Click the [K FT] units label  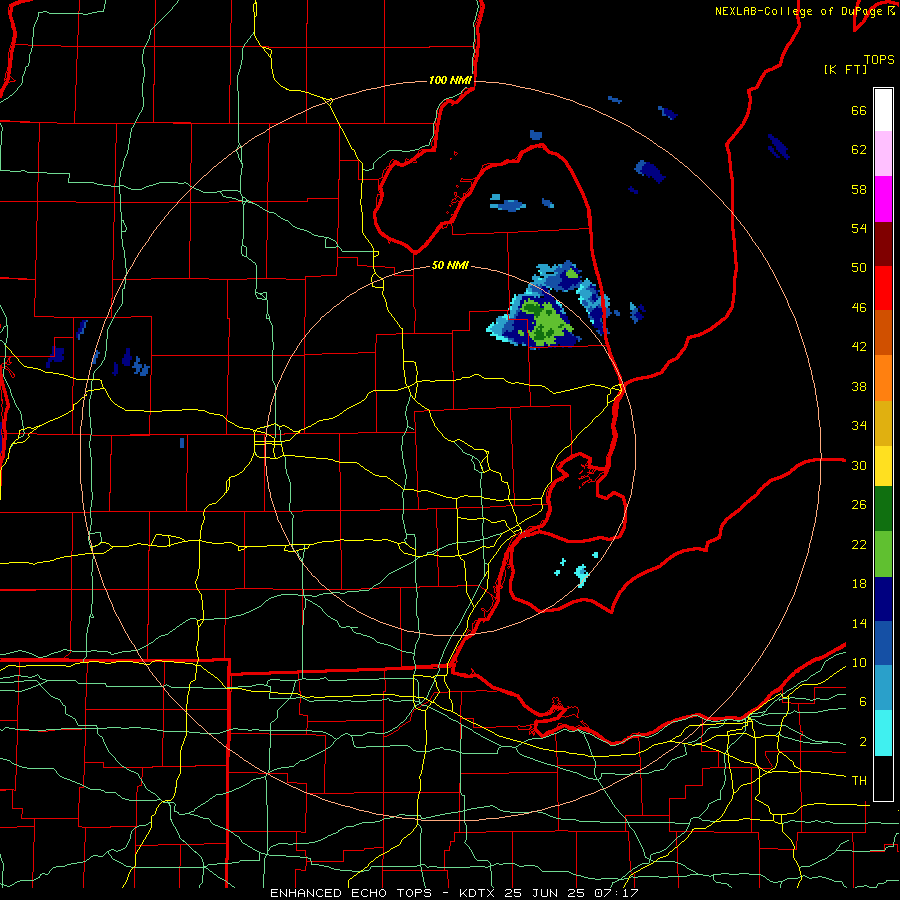pos(845,69)
